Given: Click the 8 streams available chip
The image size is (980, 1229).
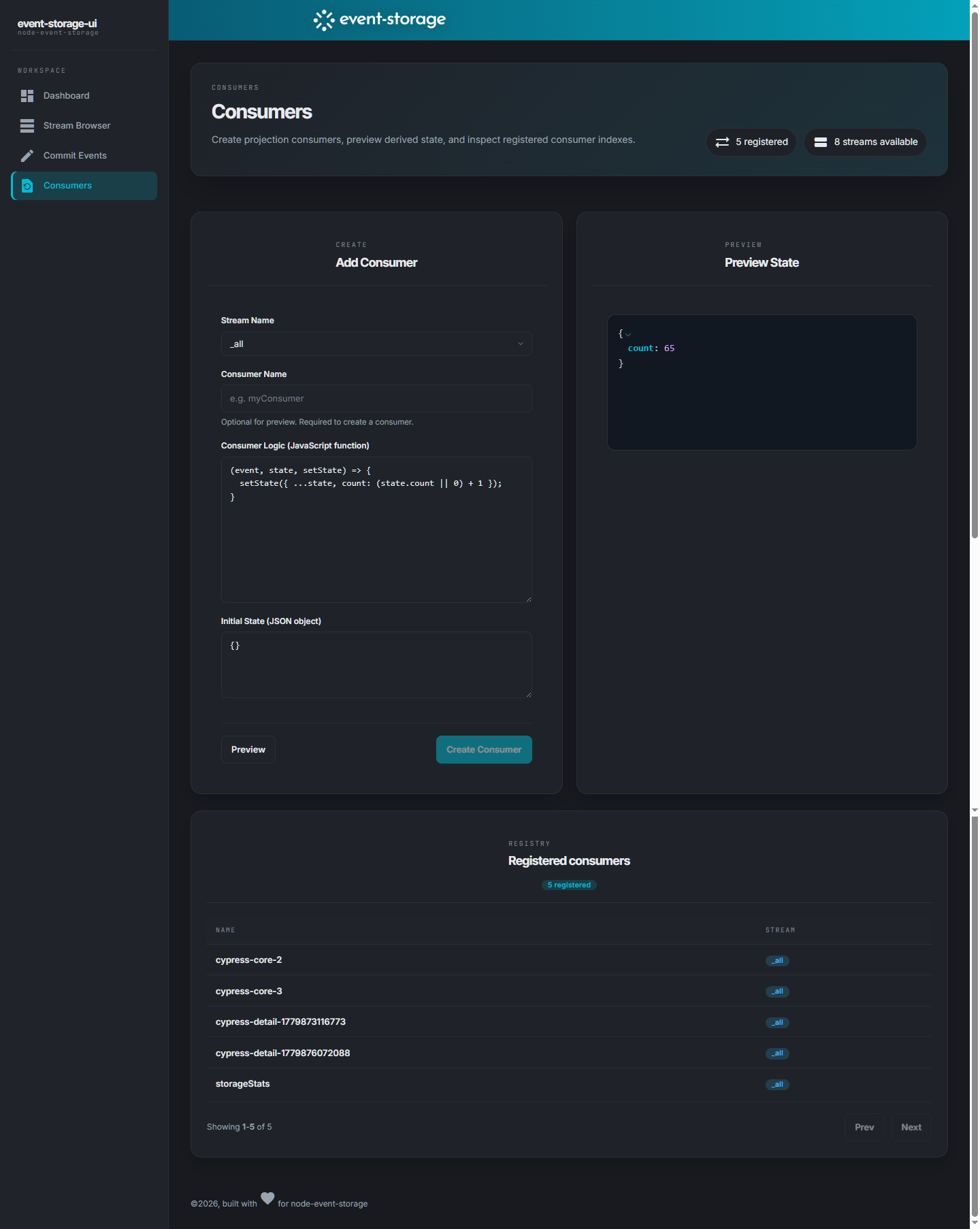Looking at the screenshot, I should pos(866,142).
